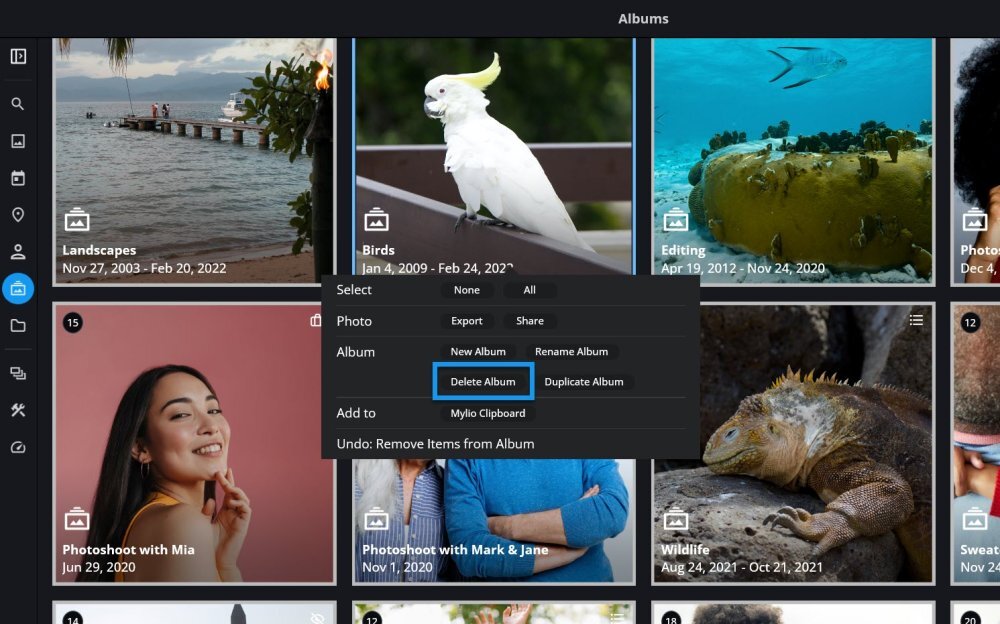Open the All Photos view icon
The image size is (1000, 624).
pos(18,141)
